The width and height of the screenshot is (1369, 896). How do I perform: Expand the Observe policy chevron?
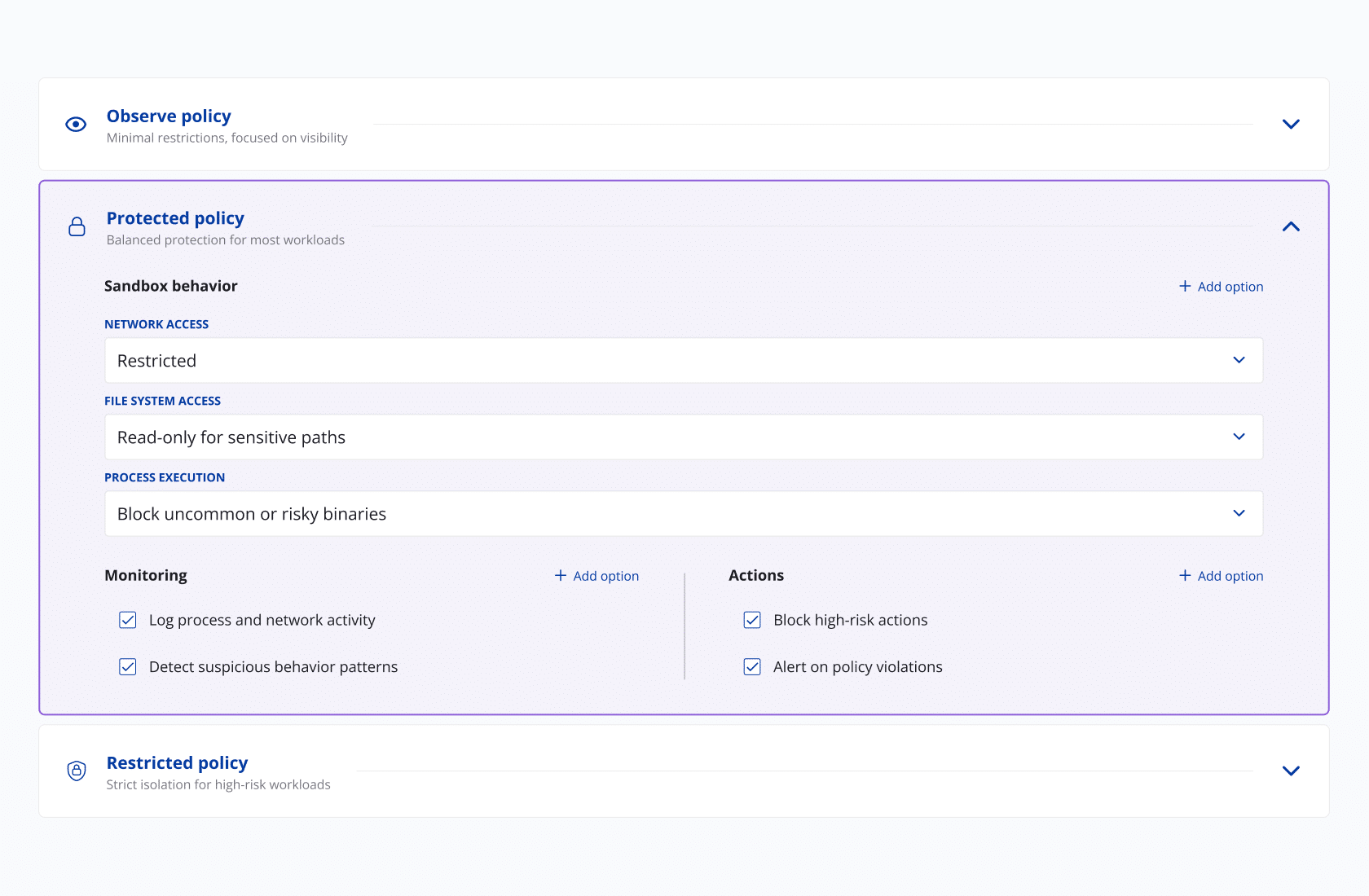pyautogui.click(x=1291, y=125)
